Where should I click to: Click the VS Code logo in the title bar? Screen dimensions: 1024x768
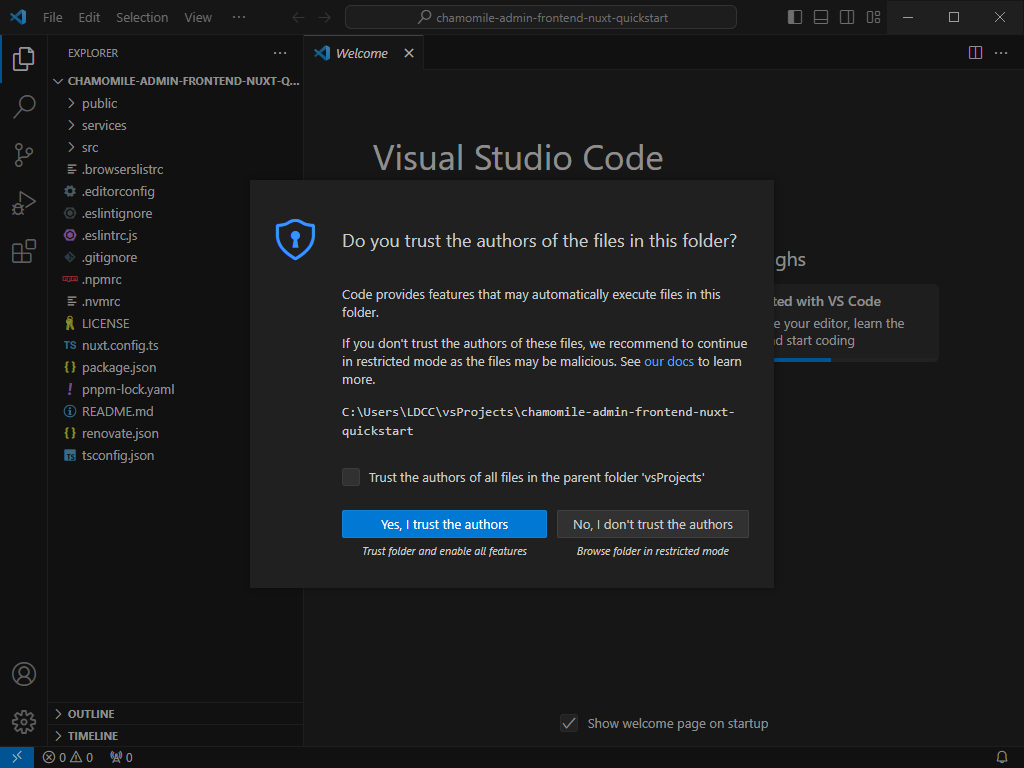[x=18, y=17]
